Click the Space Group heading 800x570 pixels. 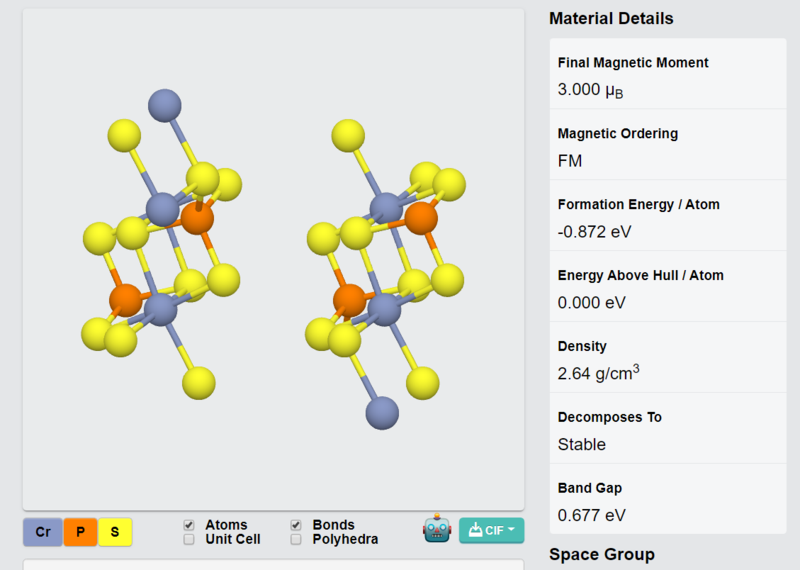pyautogui.click(x=602, y=554)
